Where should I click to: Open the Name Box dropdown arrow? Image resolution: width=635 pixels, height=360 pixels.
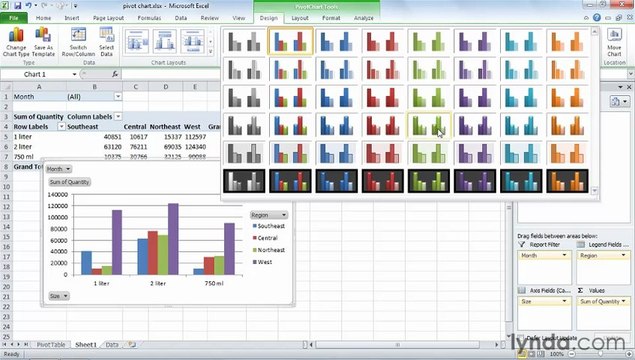pyautogui.click(x=74, y=74)
